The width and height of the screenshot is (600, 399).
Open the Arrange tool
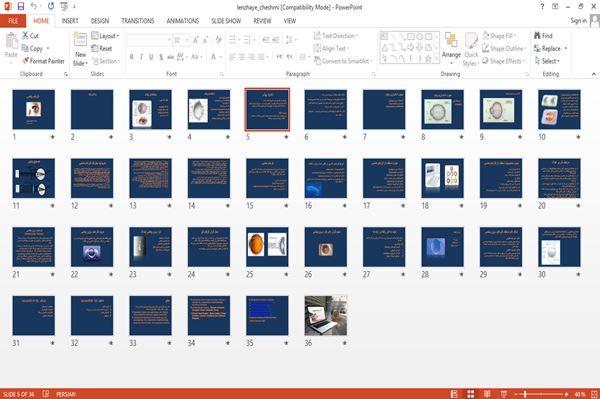[451, 48]
